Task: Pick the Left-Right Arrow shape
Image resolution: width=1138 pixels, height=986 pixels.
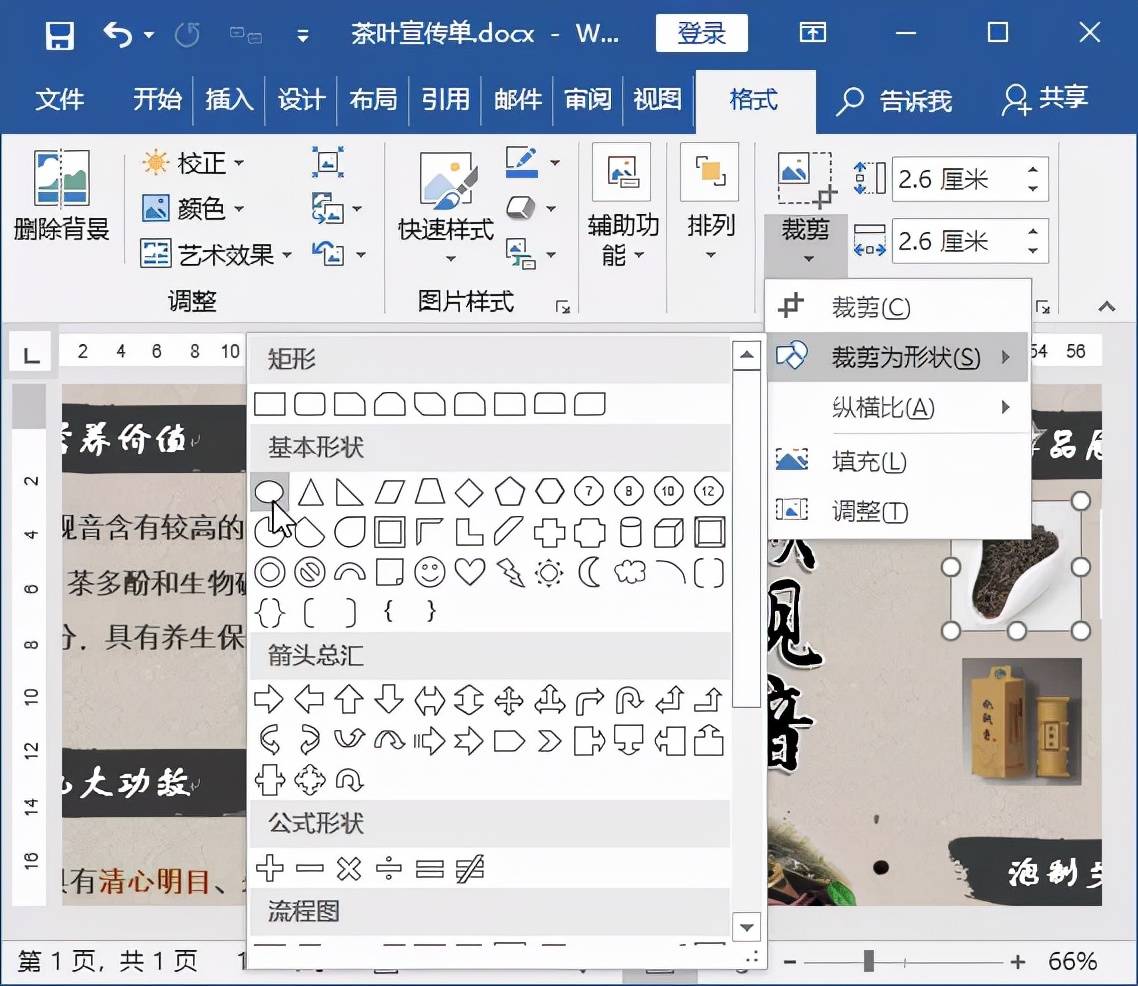Action: (x=430, y=700)
